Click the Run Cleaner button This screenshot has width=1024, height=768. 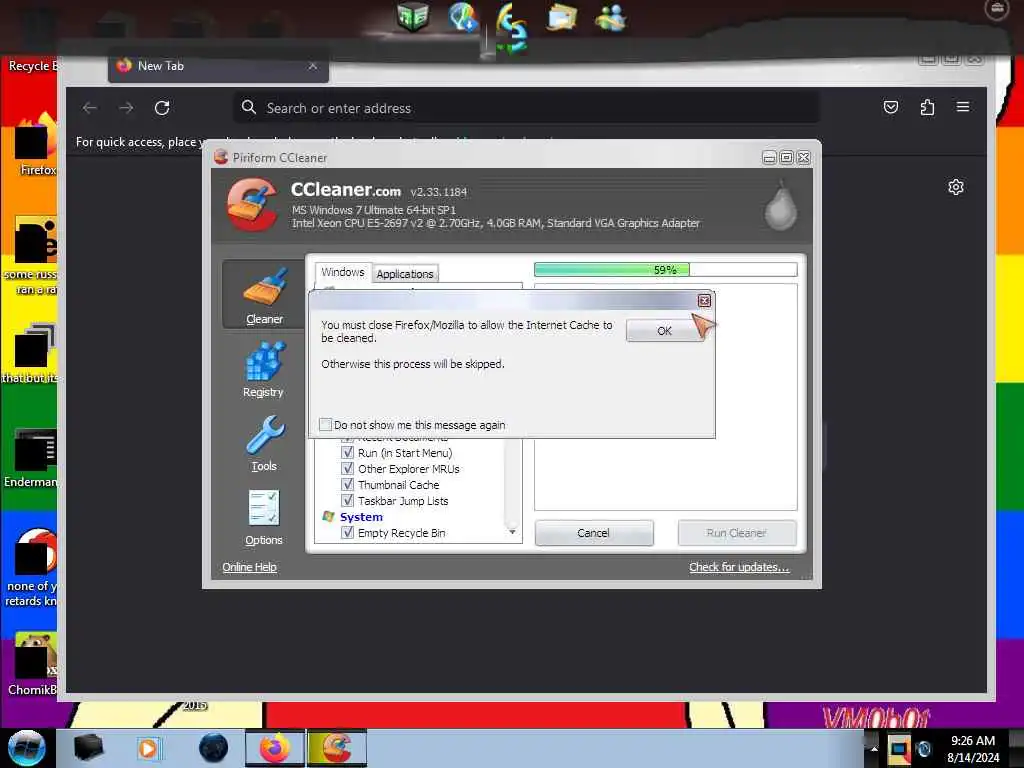(x=737, y=533)
